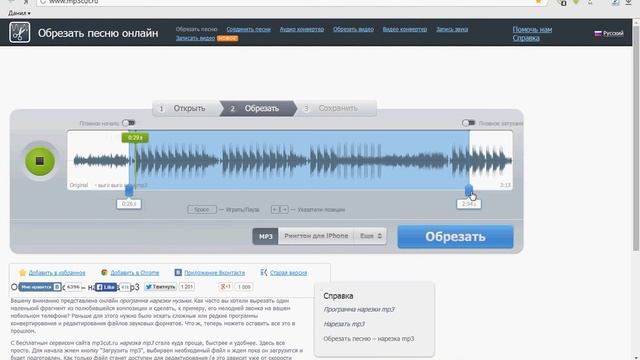Click the end time field under right handle

469,204
